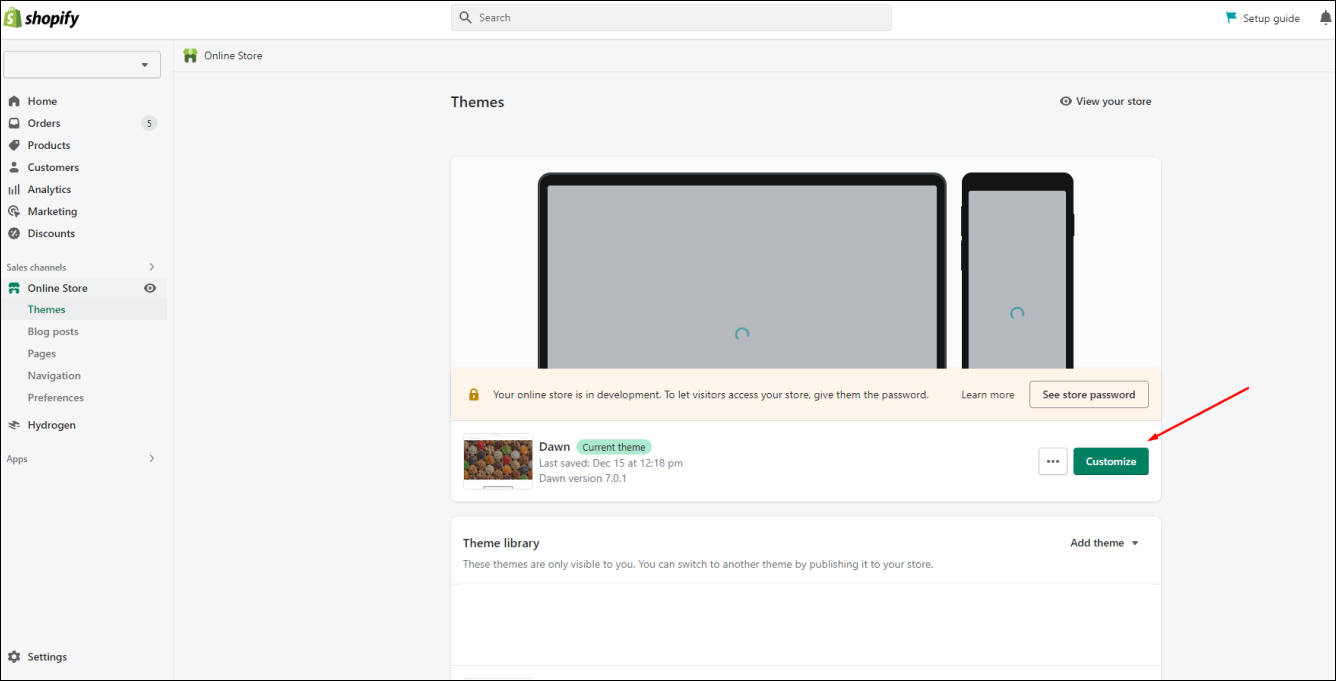Open Hydrogen sales channel
The height and width of the screenshot is (681, 1336).
52,425
